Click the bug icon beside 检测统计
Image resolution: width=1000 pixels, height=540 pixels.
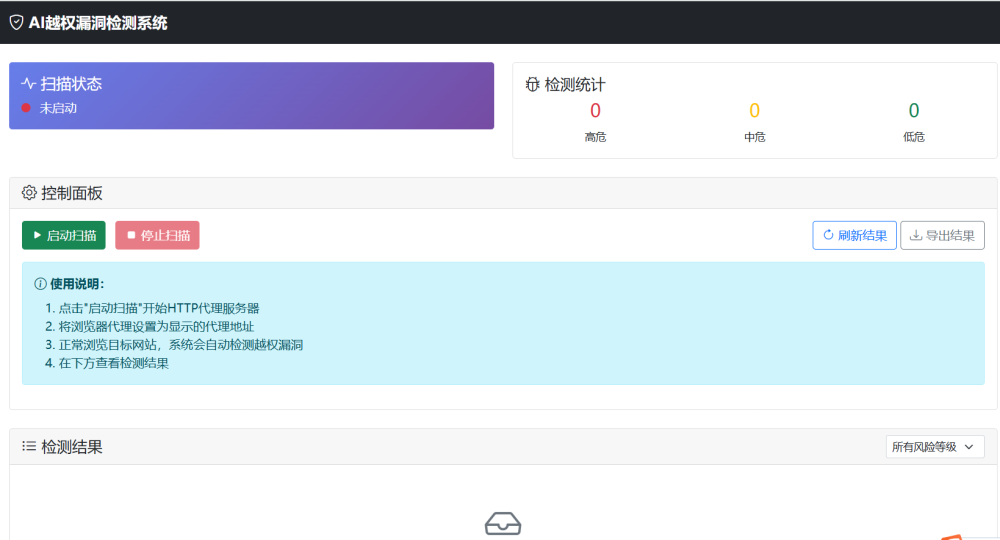point(532,85)
